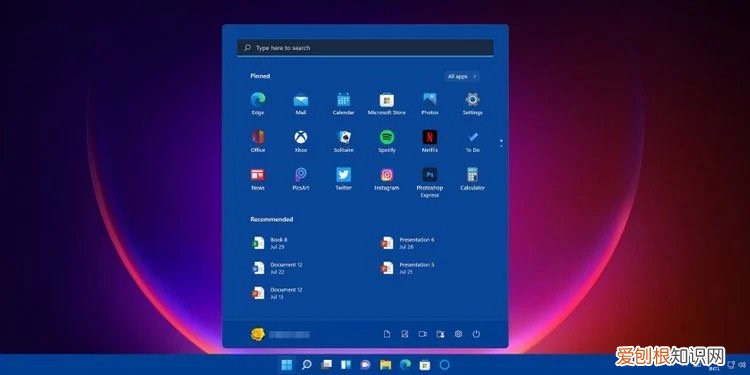Open the Edge browser from Pinned apps
The image size is (750, 375).
pos(258,103)
